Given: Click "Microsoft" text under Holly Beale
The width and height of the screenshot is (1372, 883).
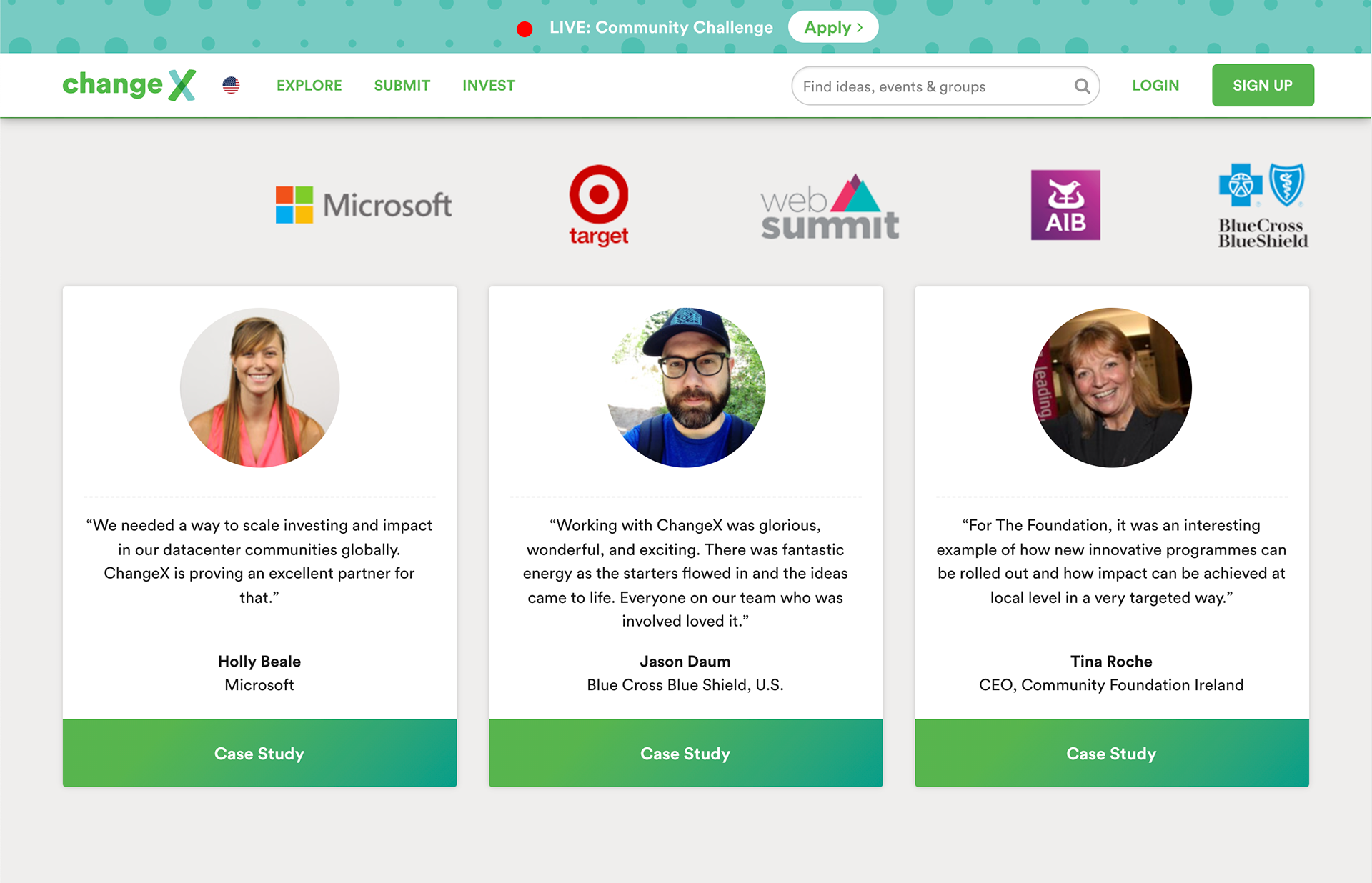Looking at the screenshot, I should click(259, 685).
